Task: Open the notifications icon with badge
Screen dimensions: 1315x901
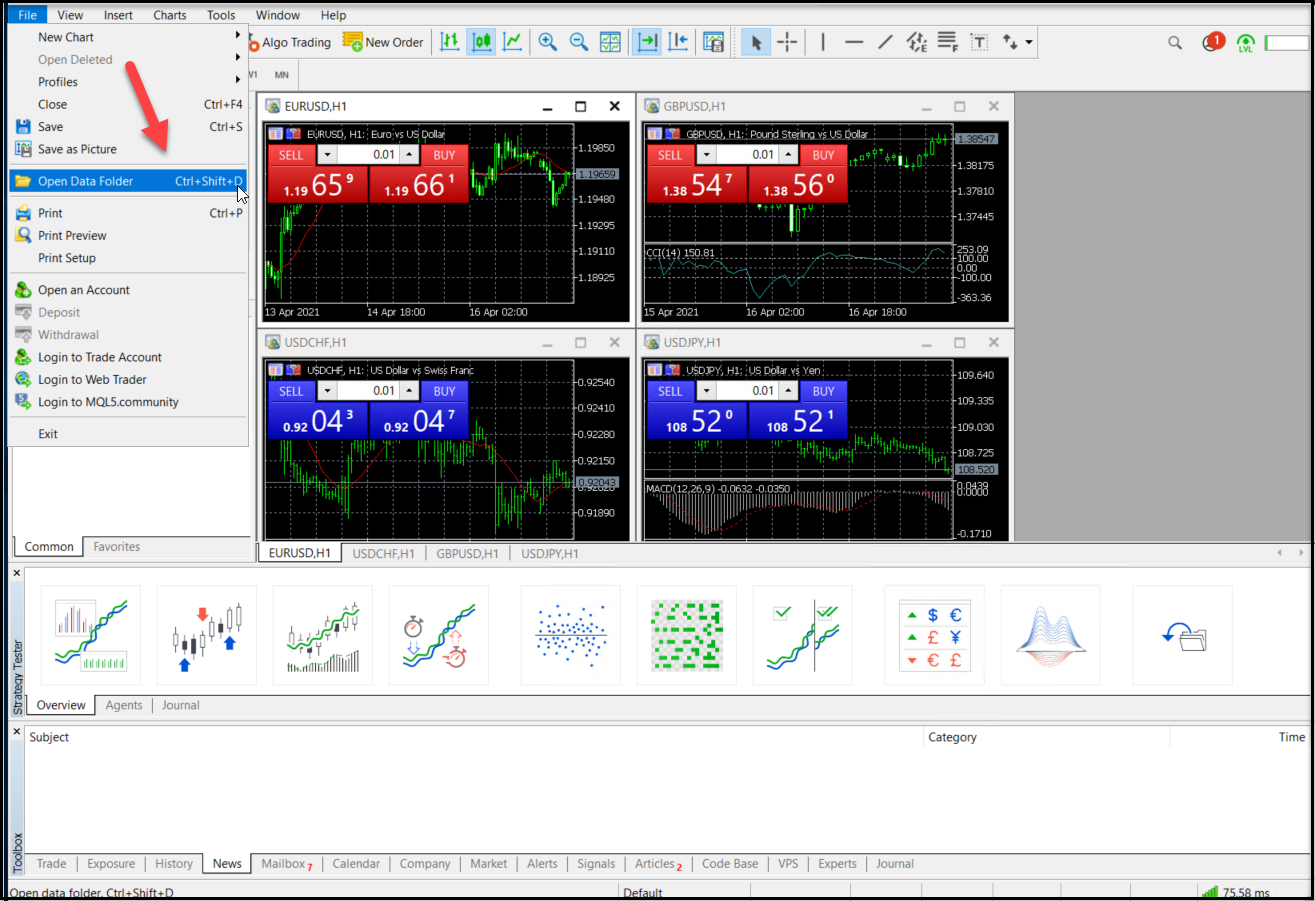Action: [x=1212, y=42]
